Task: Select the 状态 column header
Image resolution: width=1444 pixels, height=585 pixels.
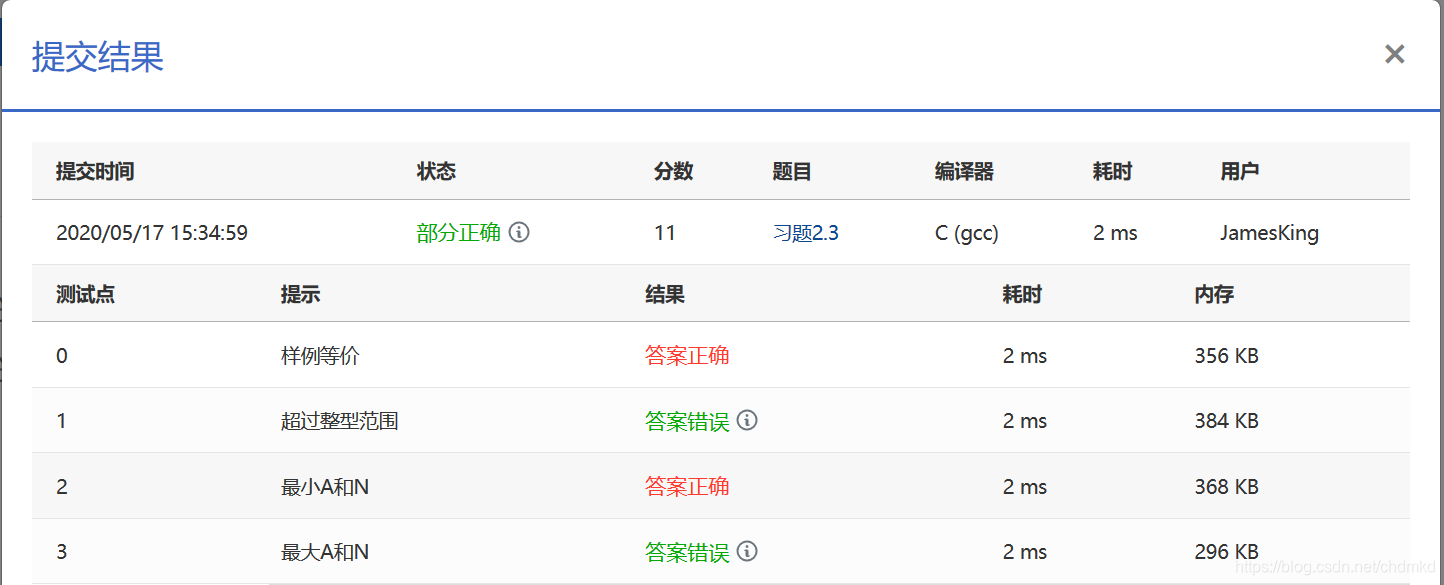Action: click(x=436, y=171)
